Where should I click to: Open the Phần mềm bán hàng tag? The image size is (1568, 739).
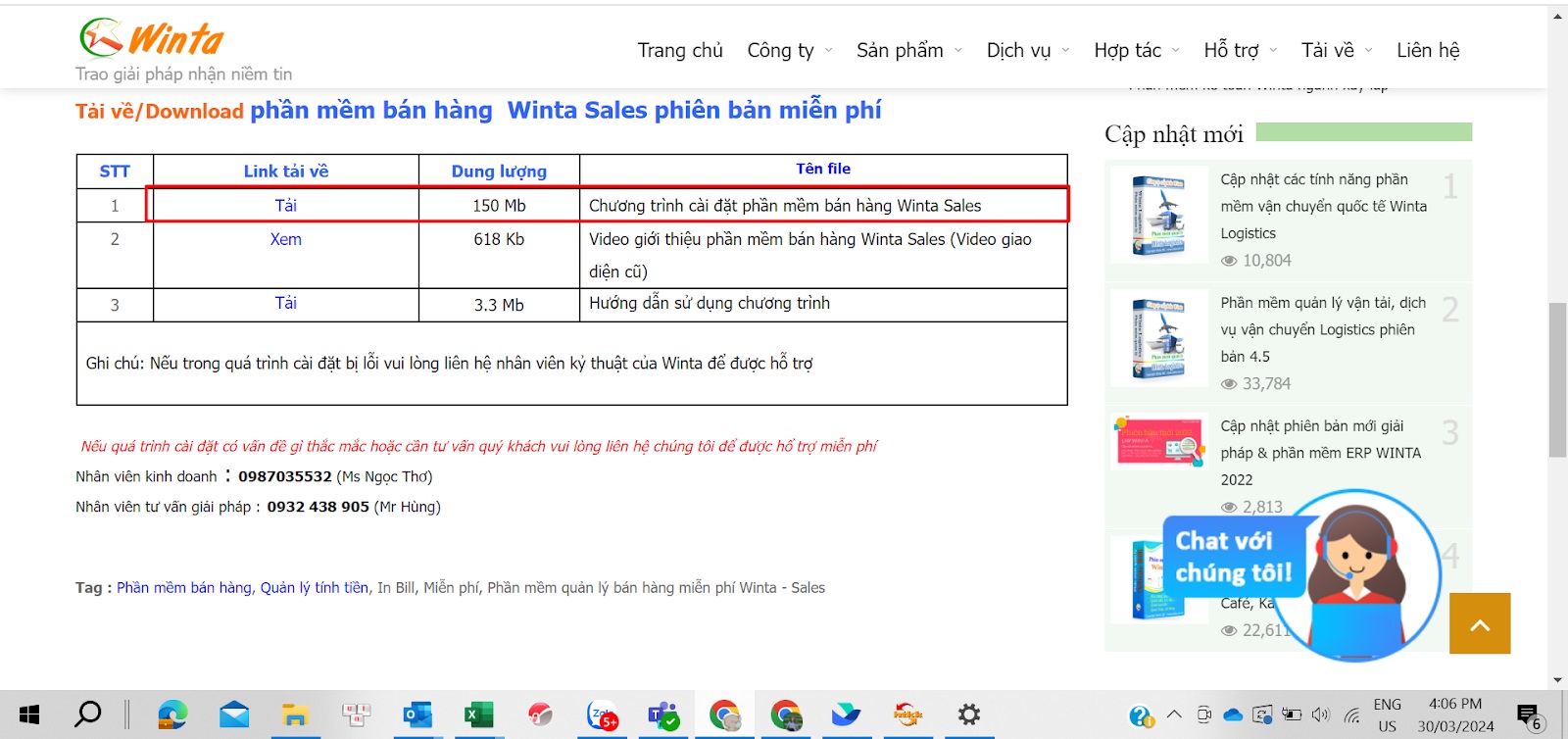pyautogui.click(x=184, y=587)
